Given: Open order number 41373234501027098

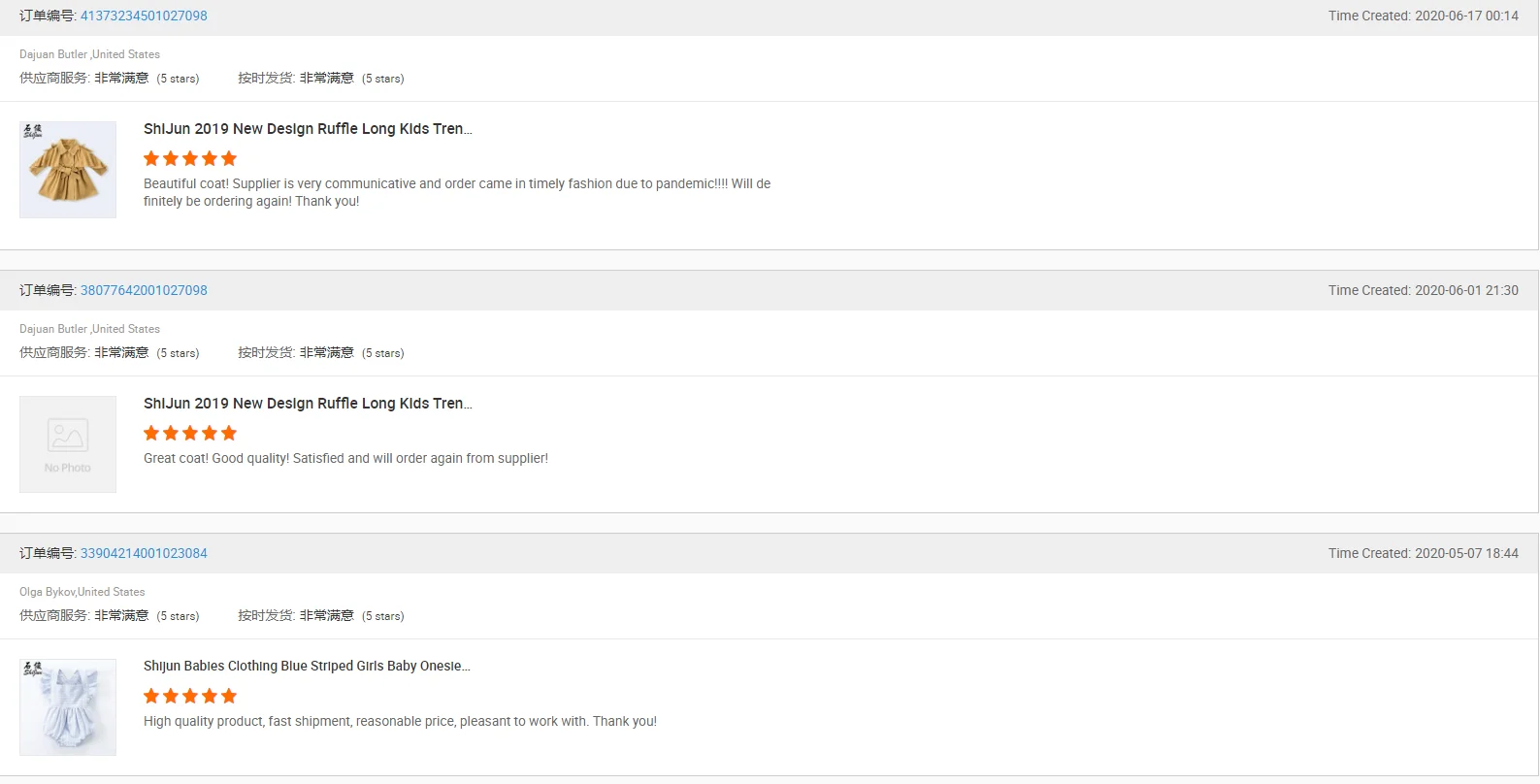Looking at the screenshot, I should pos(144,16).
